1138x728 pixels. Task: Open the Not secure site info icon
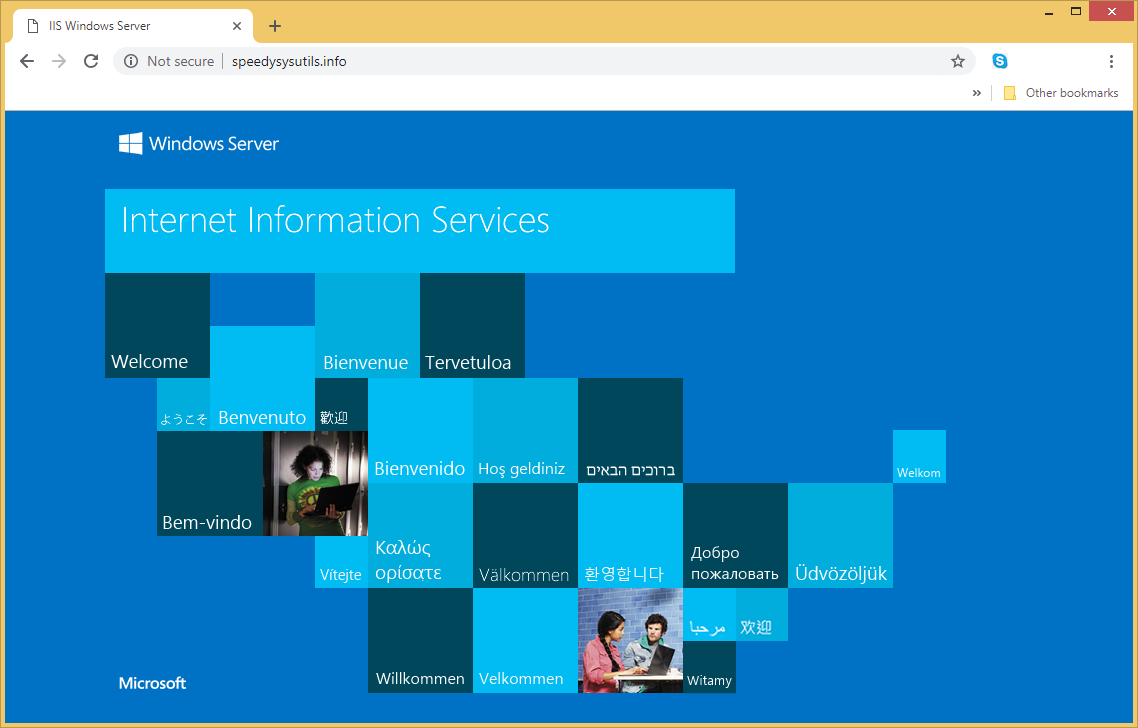point(131,61)
